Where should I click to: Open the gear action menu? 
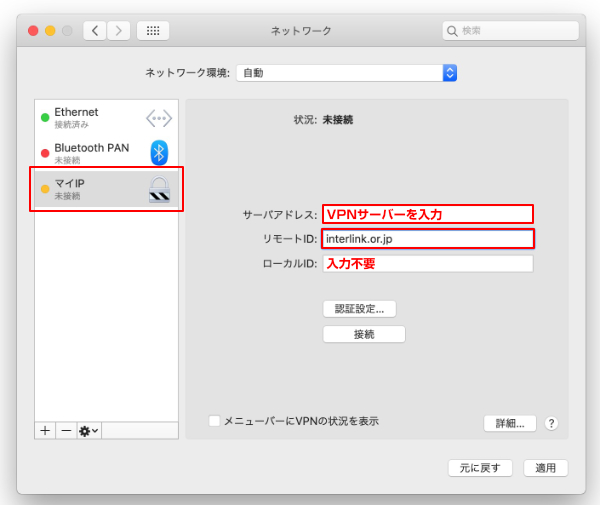88,430
